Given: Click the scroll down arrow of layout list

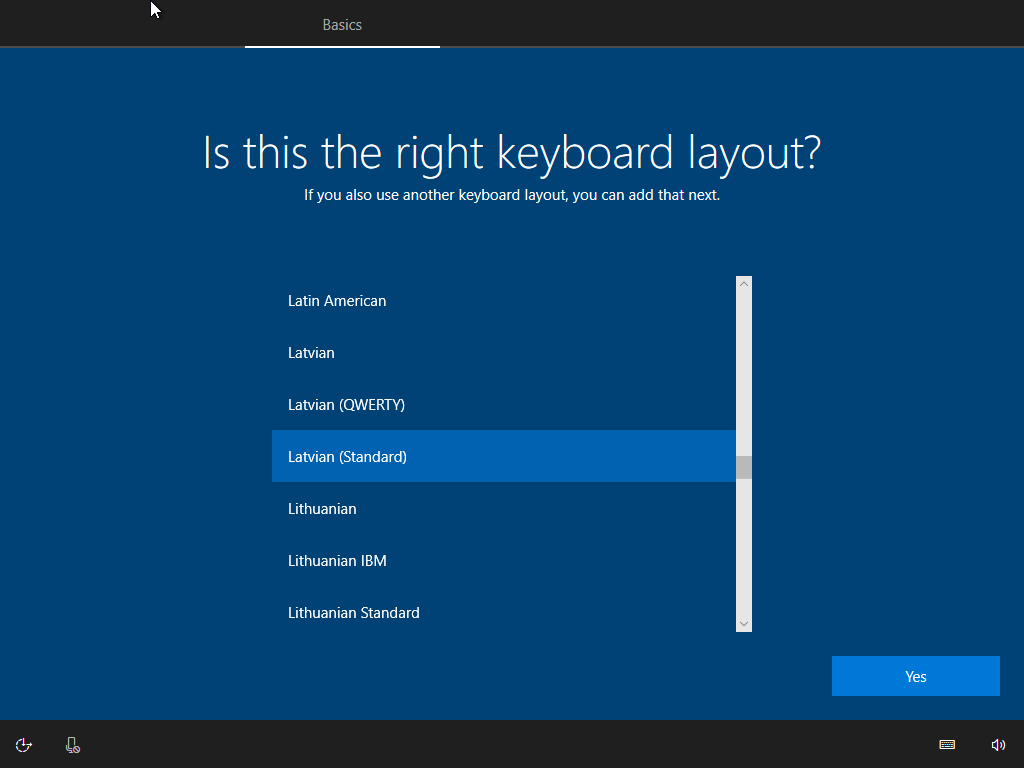Looking at the screenshot, I should pos(743,623).
